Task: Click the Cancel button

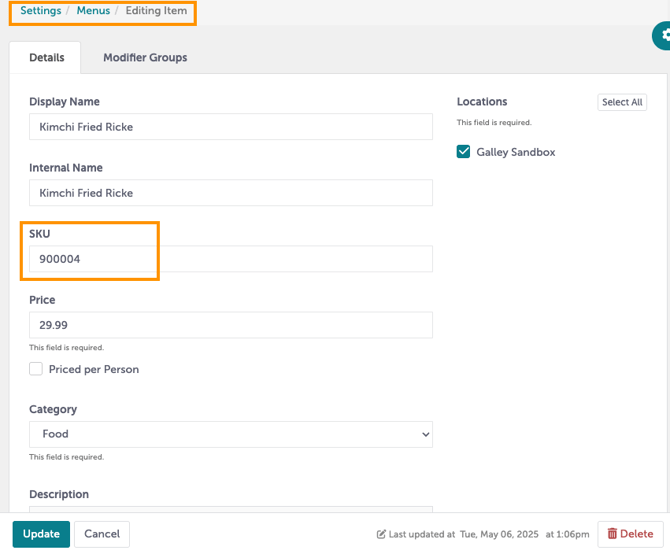Action: tap(102, 534)
